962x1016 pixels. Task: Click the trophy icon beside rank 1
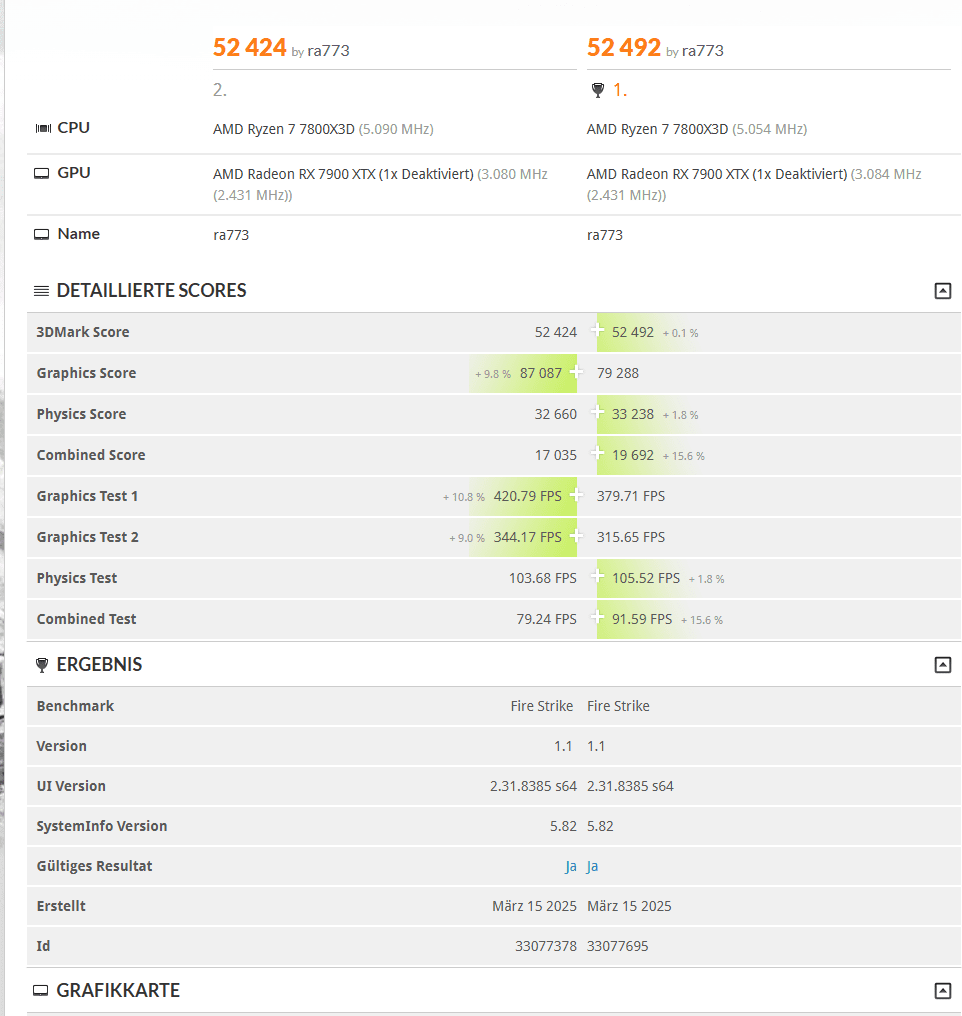598,90
